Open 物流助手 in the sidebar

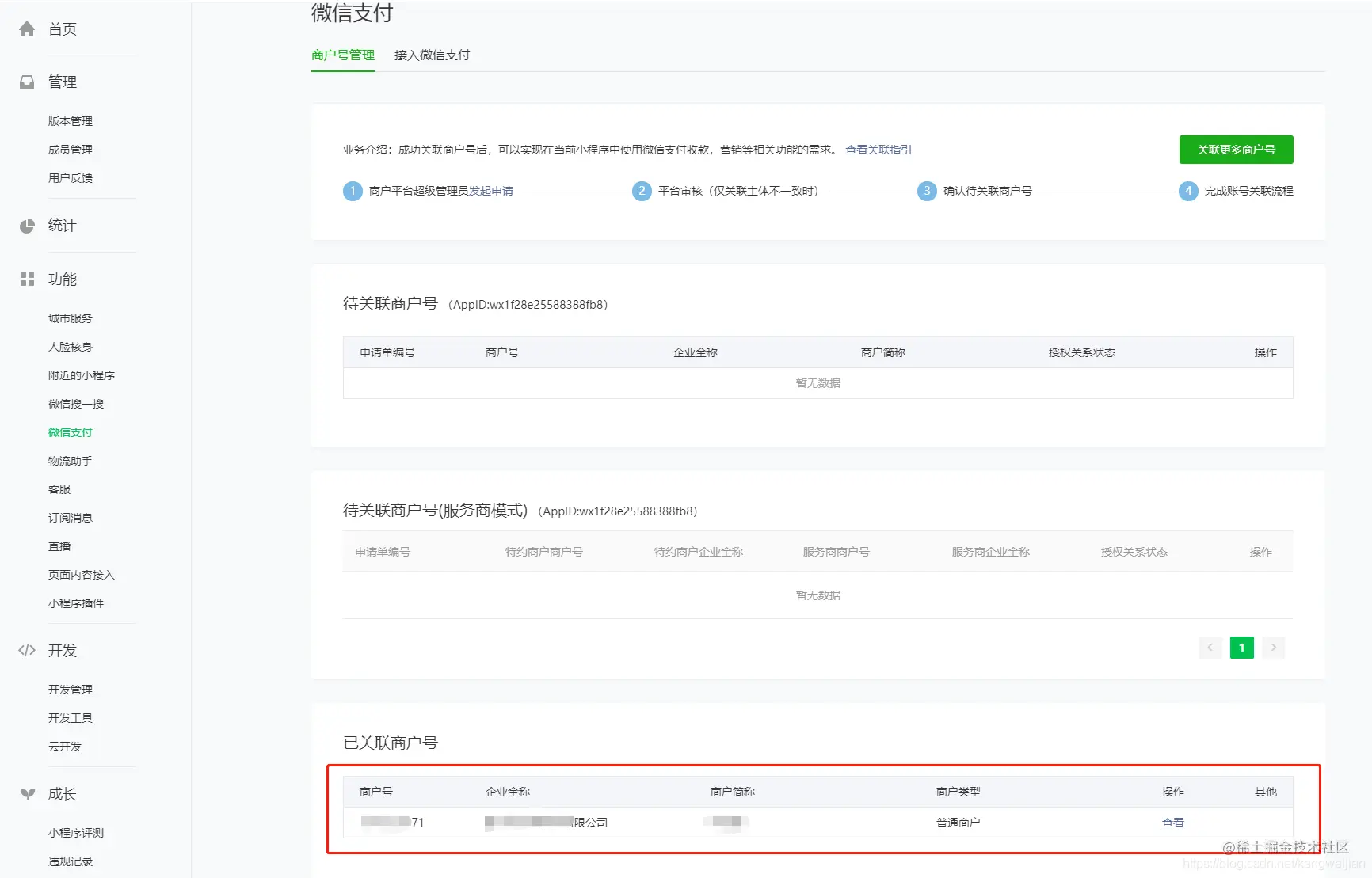click(71, 461)
